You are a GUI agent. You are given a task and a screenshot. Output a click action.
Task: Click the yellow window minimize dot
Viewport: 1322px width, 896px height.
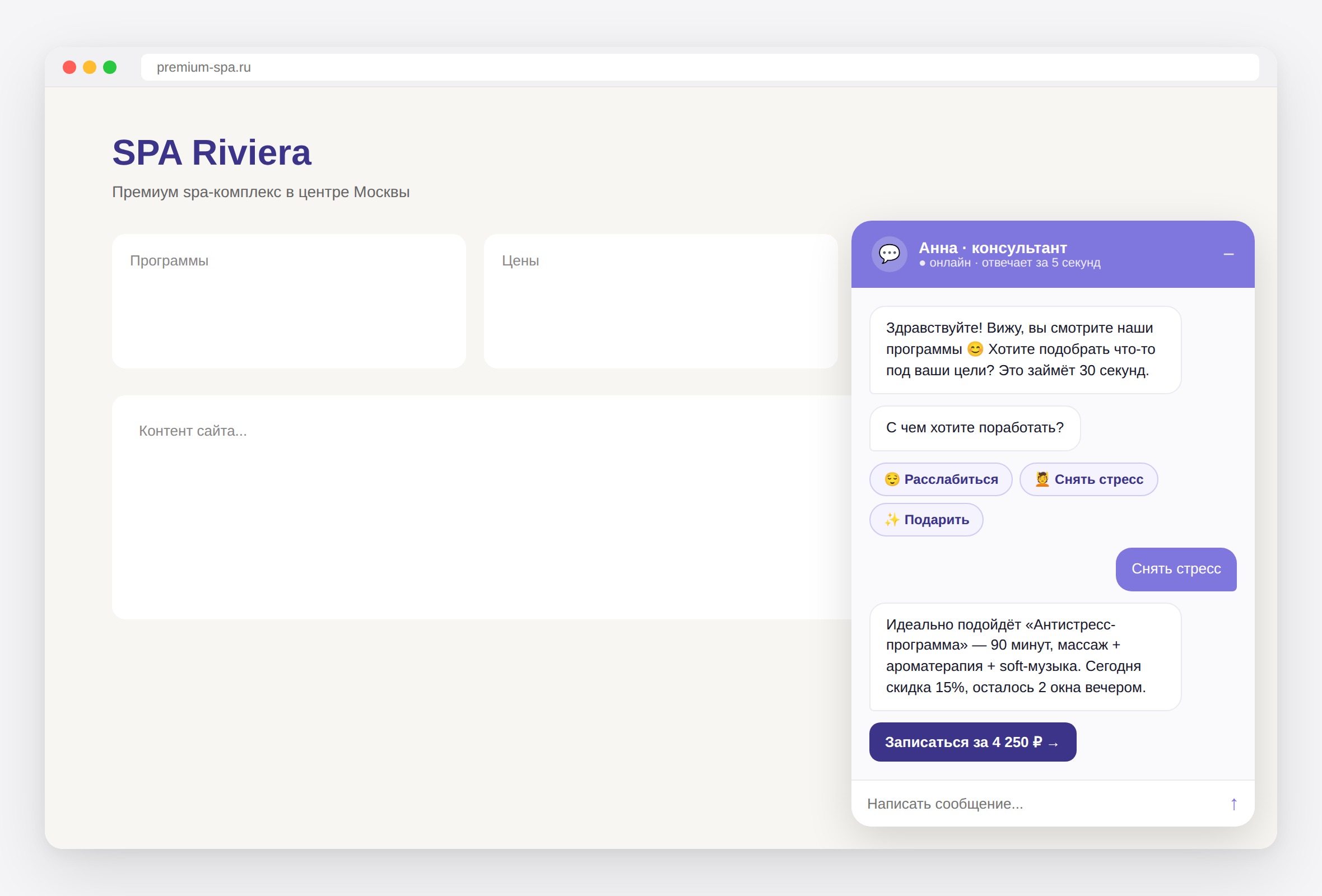pyautogui.click(x=89, y=67)
